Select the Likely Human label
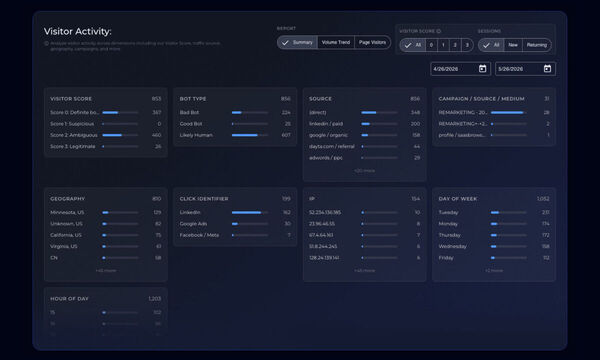The height and width of the screenshot is (360, 600). point(196,135)
